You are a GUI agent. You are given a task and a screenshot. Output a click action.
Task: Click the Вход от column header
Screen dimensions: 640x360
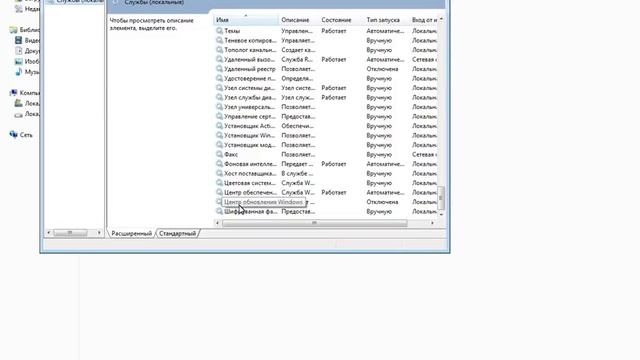tap(424, 20)
